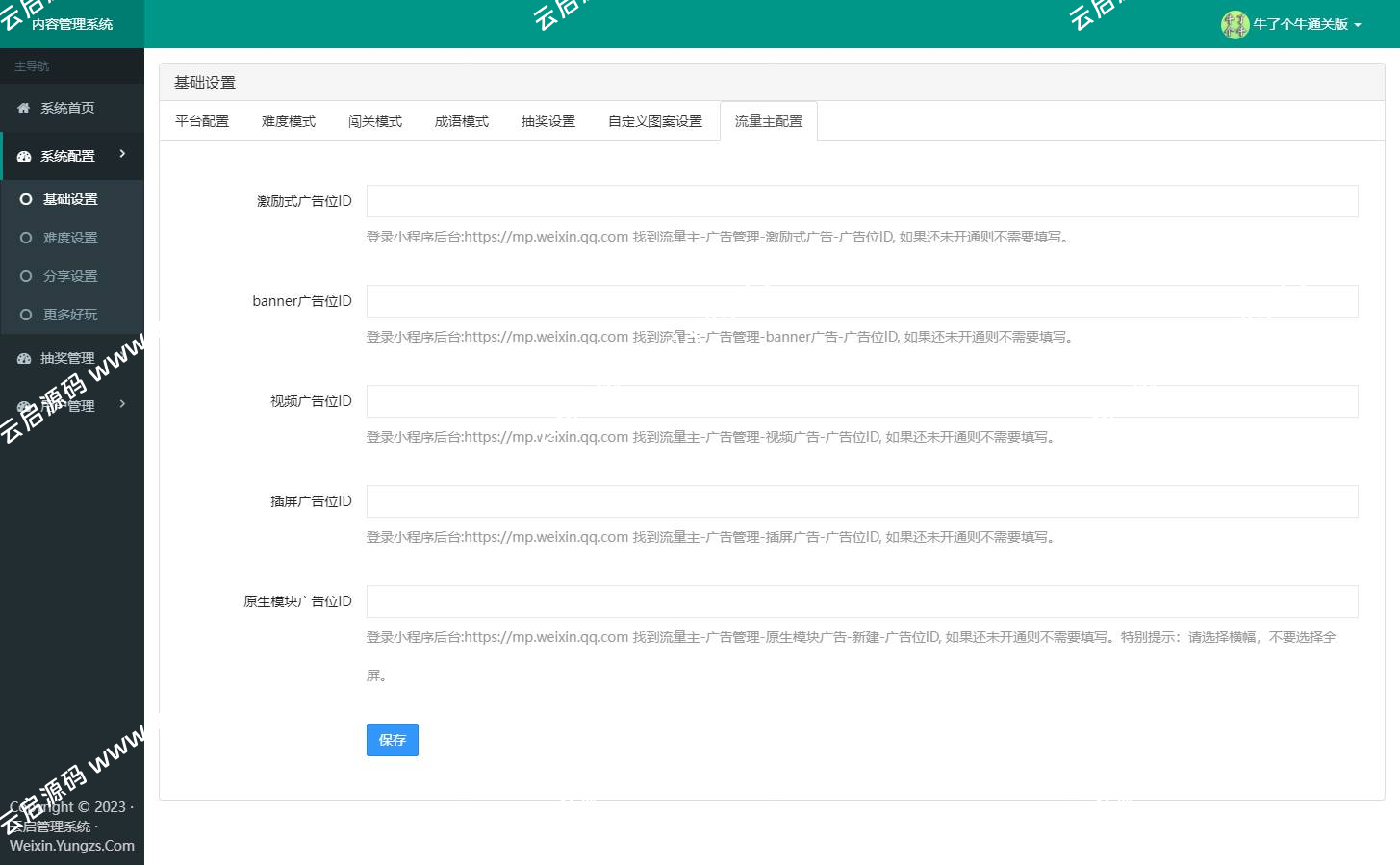Image resolution: width=1400 pixels, height=865 pixels.
Task: Click the 激励式广告位ID input field
Action: [861, 200]
